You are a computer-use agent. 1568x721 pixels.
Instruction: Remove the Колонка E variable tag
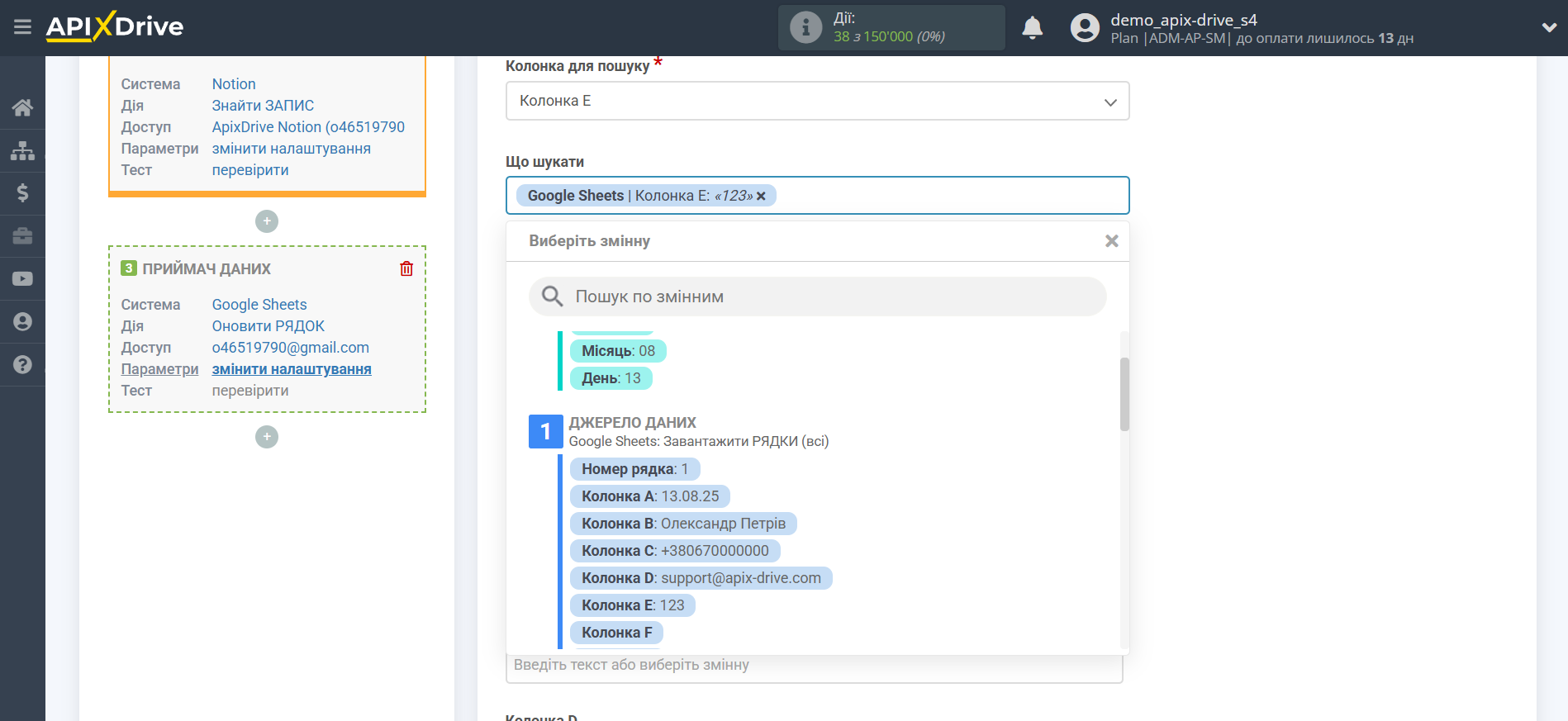[x=761, y=196]
